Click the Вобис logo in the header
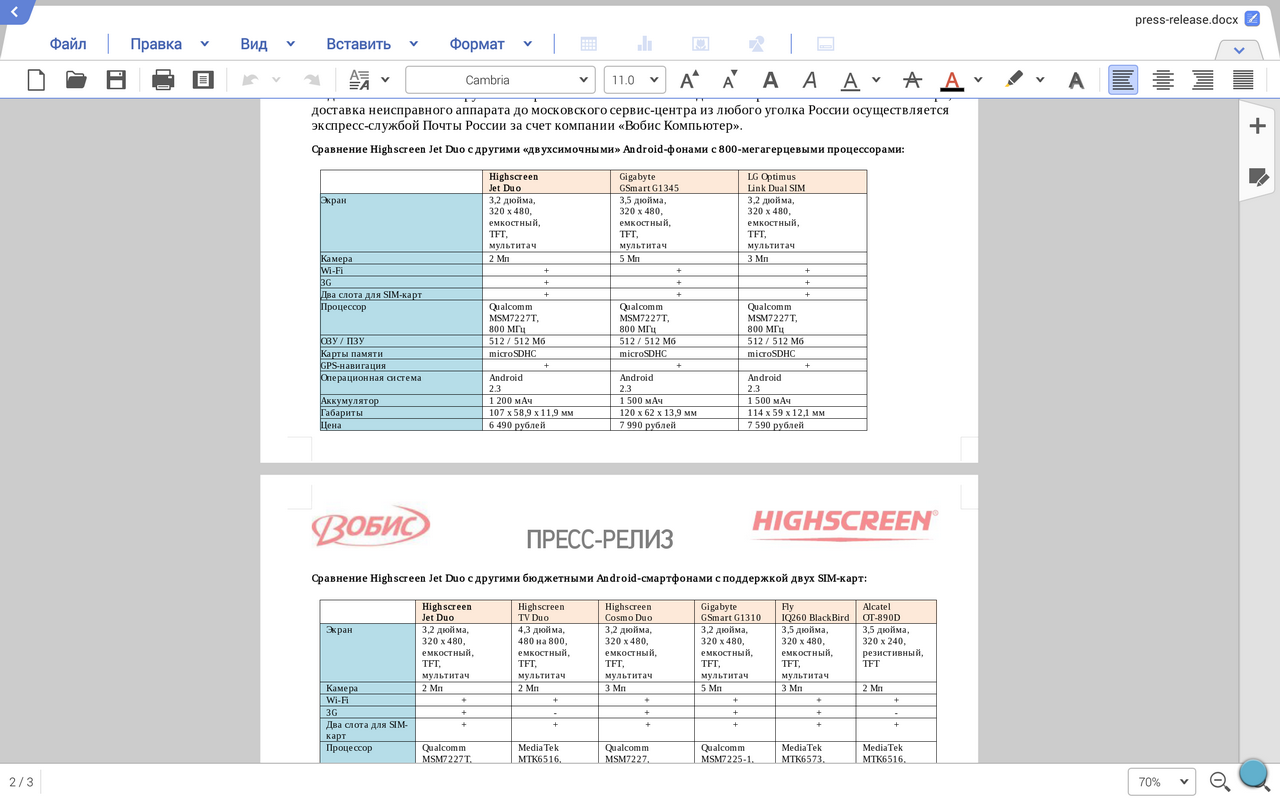 [370, 525]
